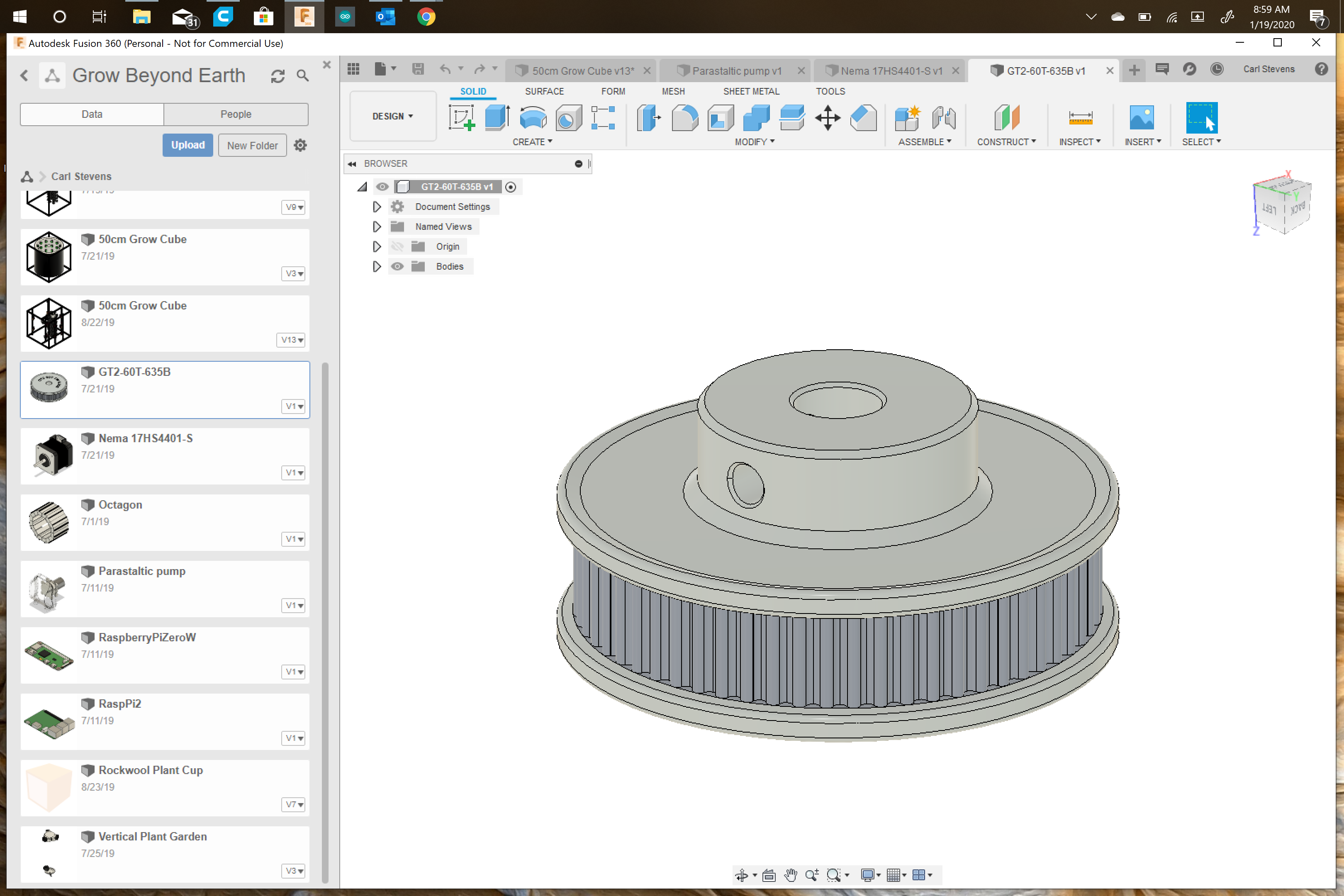Open the DESIGN workspace dropdown
Image resolution: width=1344 pixels, height=896 pixels.
[x=392, y=116]
